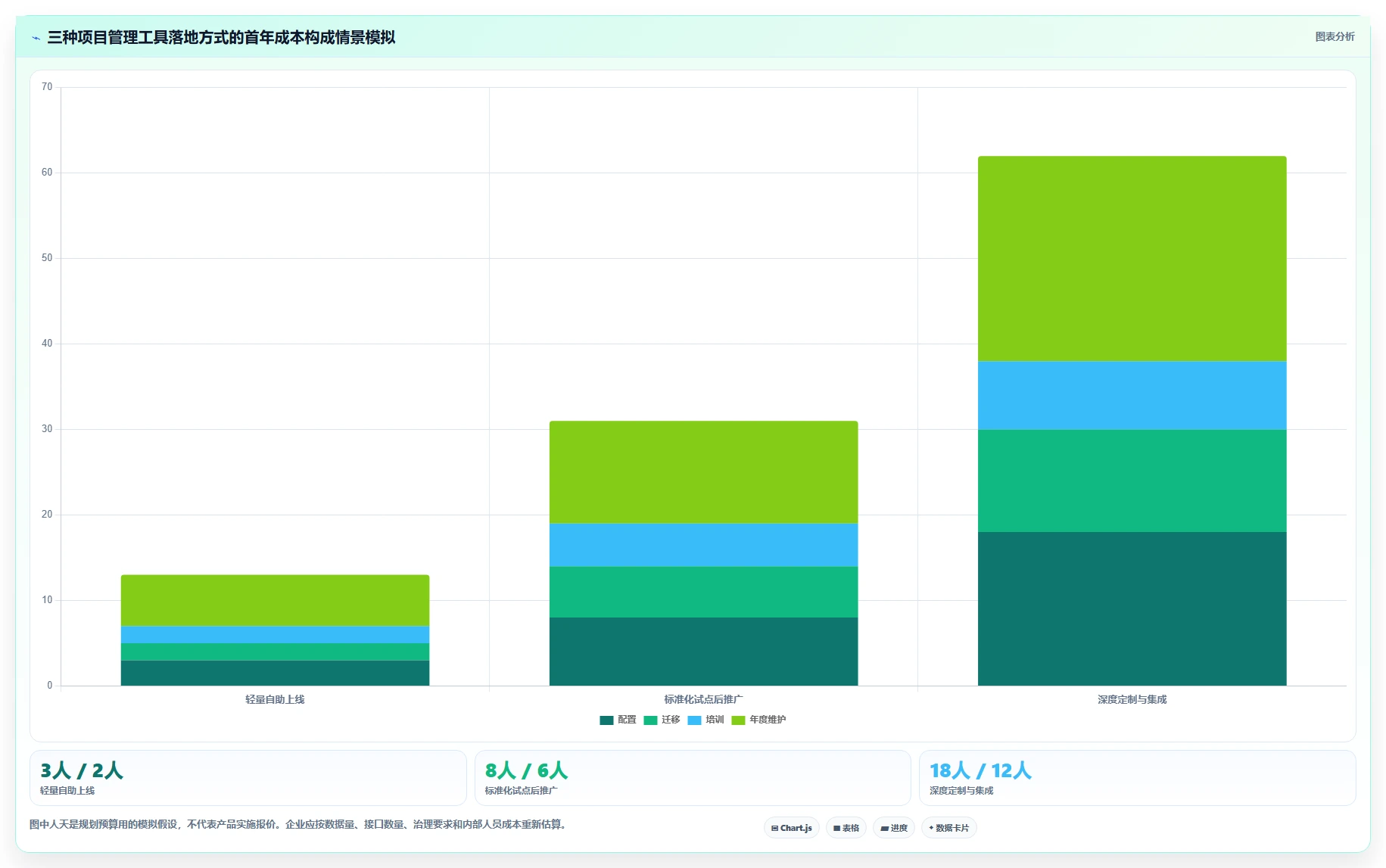This screenshot has height=868, width=1386.
Task: Click the dark teal 配置 legend swatch
Action: point(606,720)
